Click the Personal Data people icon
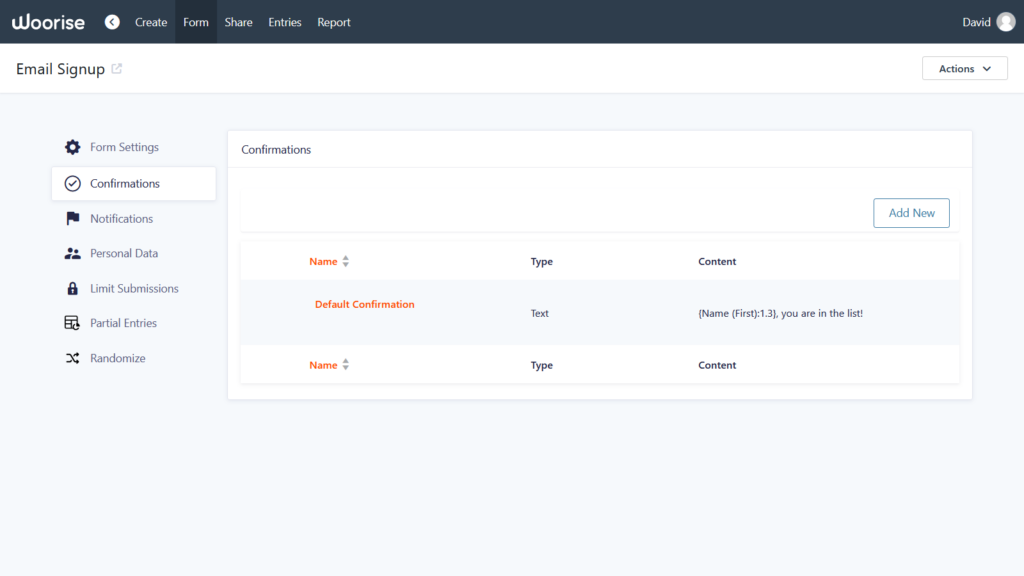 72,254
